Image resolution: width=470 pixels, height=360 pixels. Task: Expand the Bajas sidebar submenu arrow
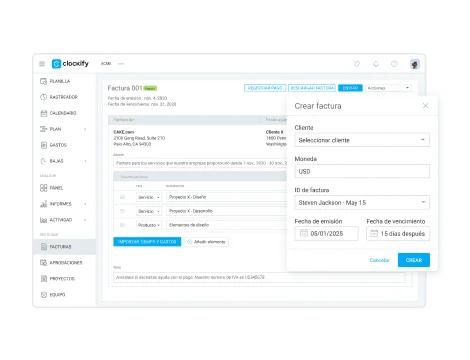click(x=85, y=161)
